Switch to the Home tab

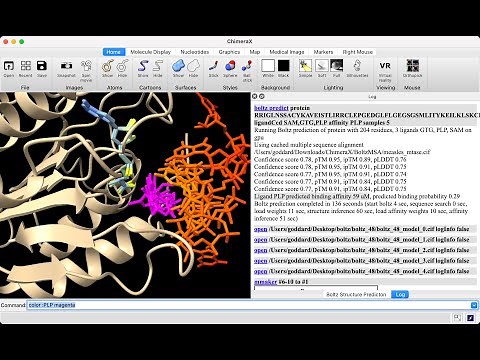[x=113, y=52]
